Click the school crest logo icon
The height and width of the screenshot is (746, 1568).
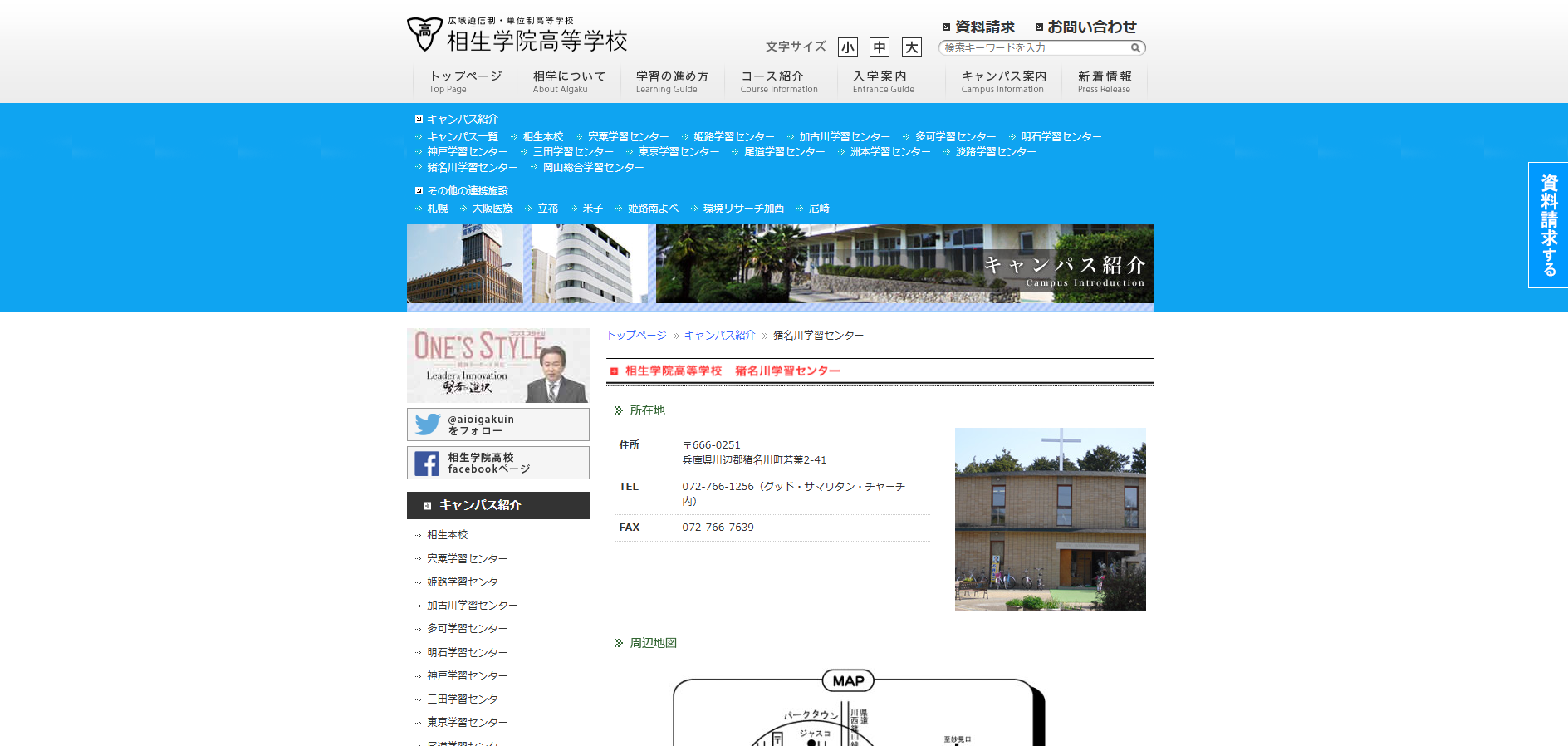424,33
